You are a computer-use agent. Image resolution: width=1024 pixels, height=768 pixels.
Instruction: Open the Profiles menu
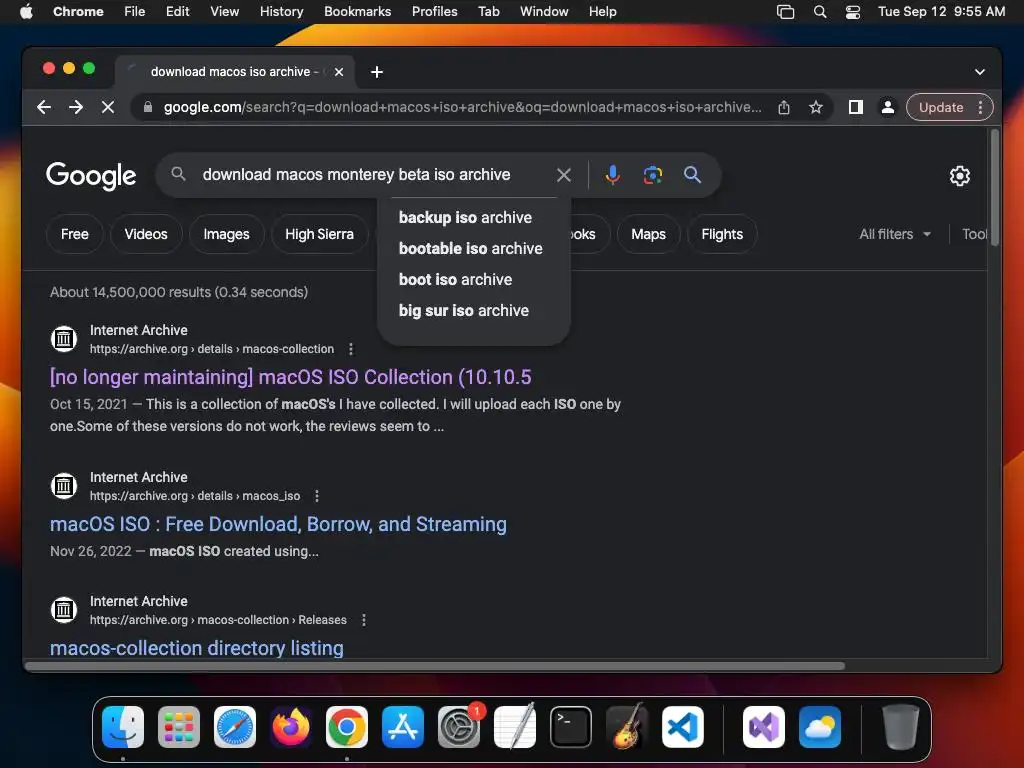pyautogui.click(x=434, y=11)
